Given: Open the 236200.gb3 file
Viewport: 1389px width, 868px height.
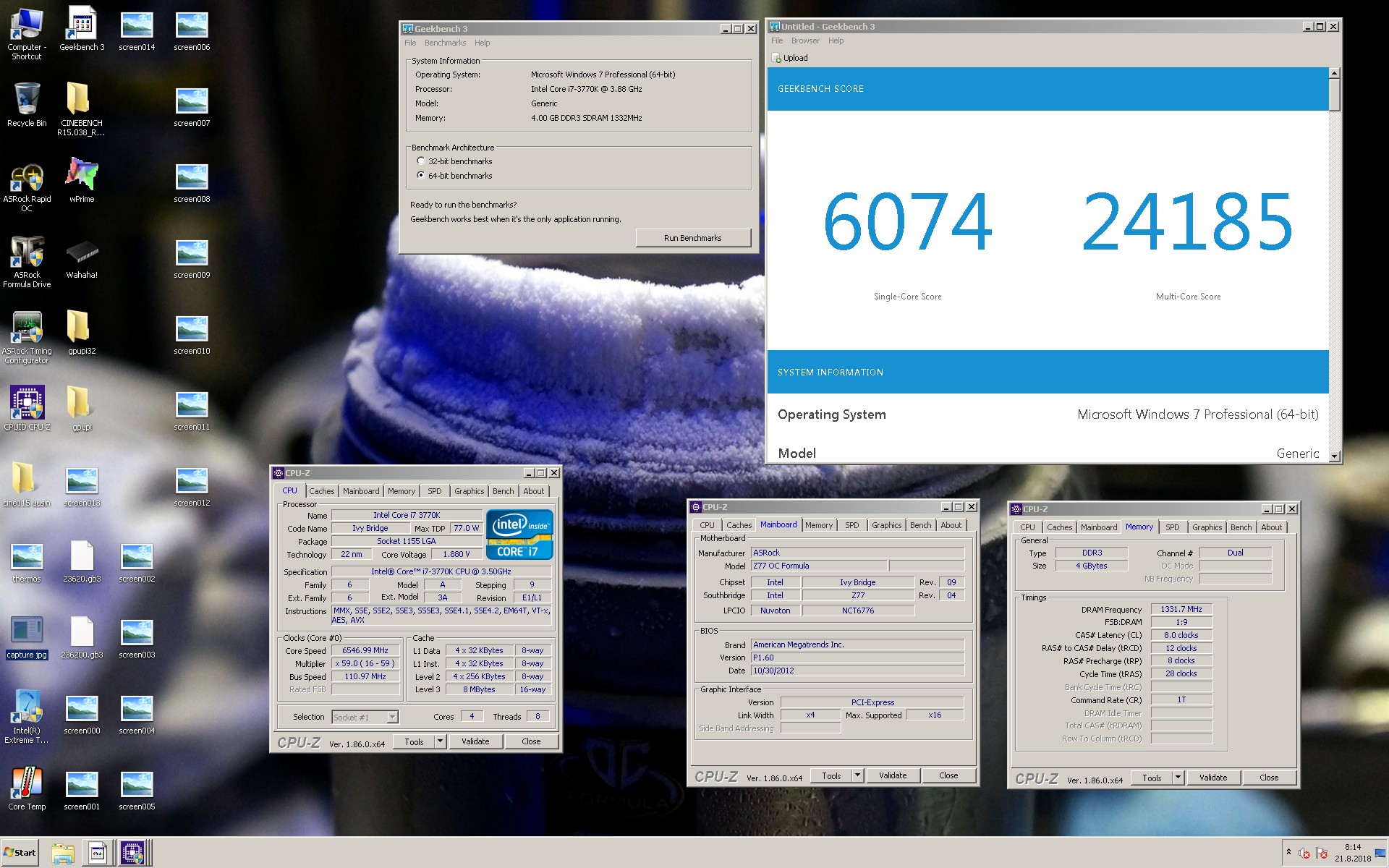Looking at the screenshot, I should coord(82,636).
